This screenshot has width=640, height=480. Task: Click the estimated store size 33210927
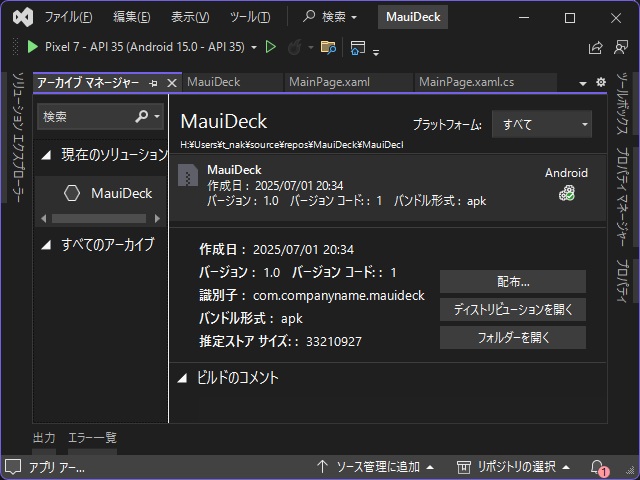tap(334, 341)
